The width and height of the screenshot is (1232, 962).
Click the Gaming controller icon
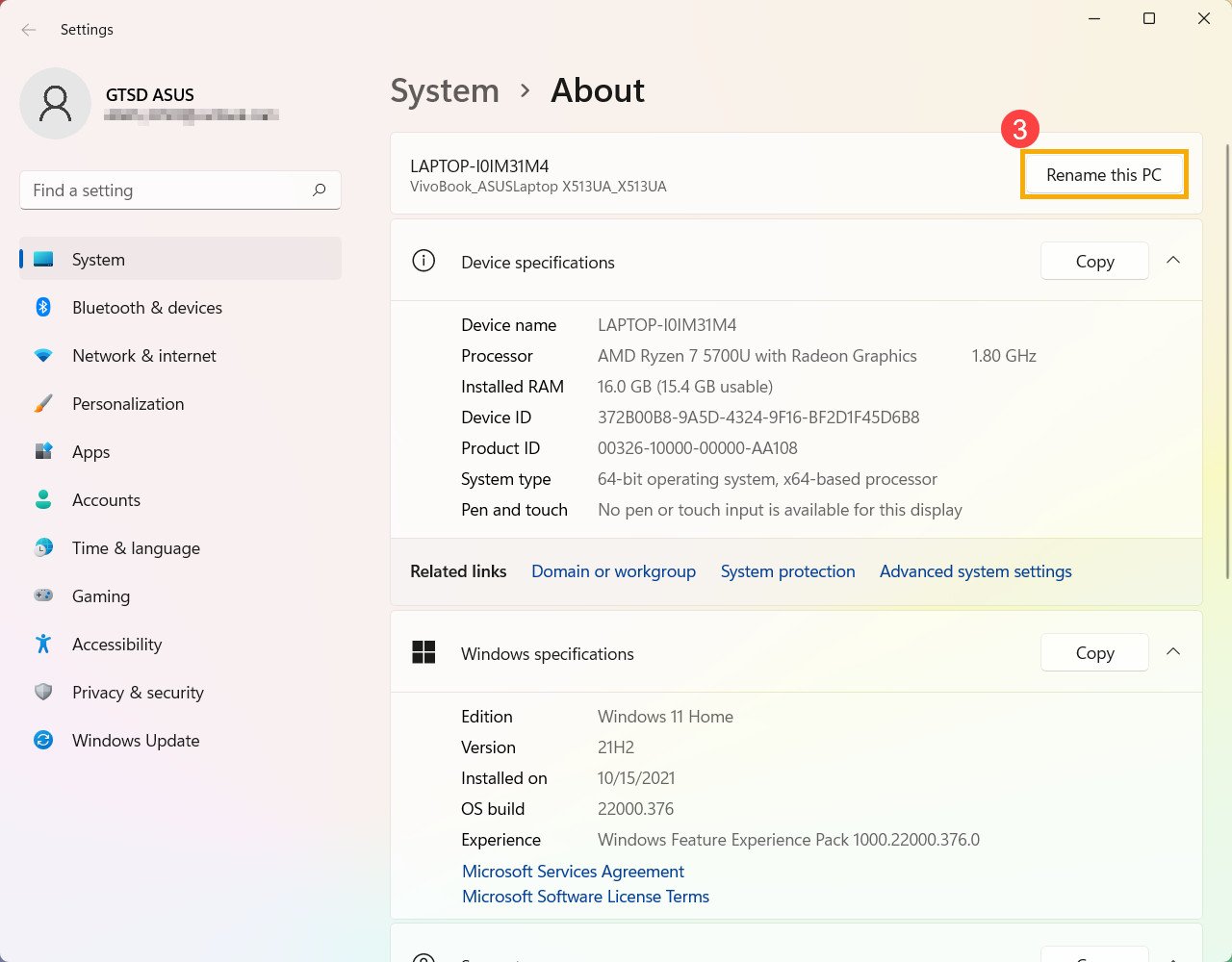coord(43,596)
